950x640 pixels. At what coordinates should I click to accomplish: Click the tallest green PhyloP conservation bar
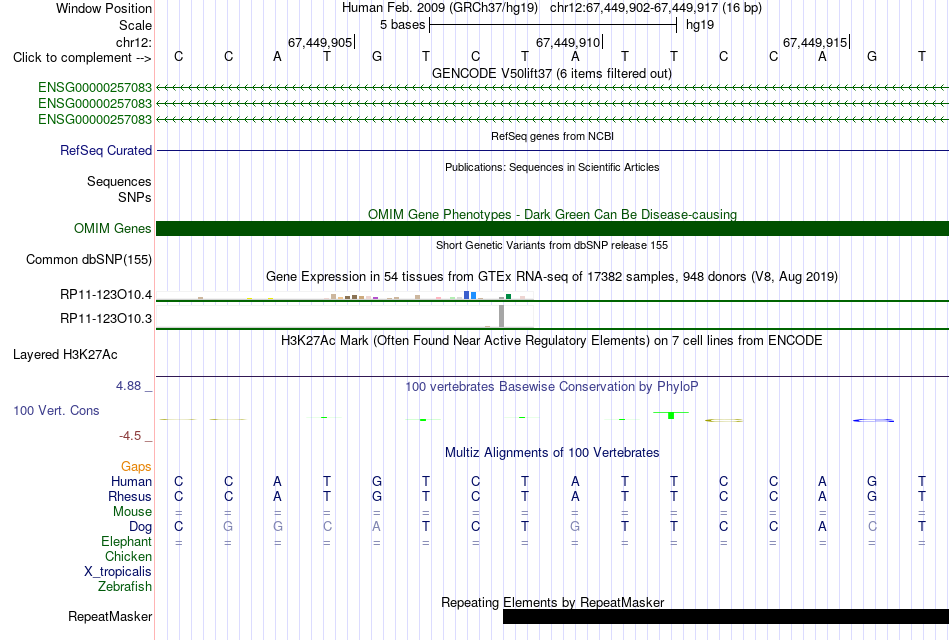click(x=671, y=415)
